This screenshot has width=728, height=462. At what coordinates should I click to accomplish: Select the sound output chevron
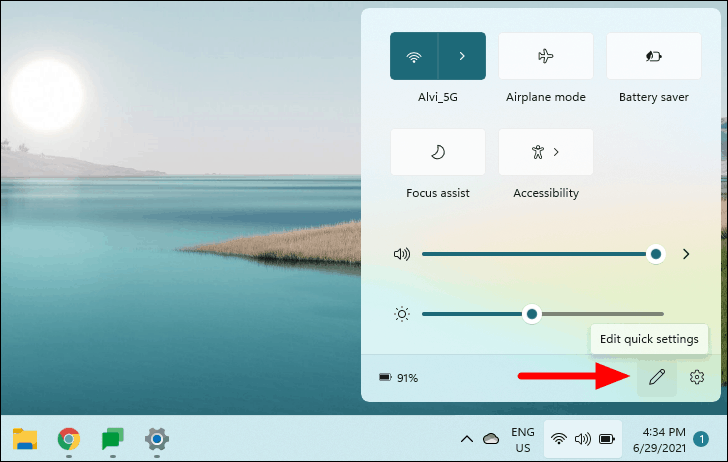tap(686, 254)
